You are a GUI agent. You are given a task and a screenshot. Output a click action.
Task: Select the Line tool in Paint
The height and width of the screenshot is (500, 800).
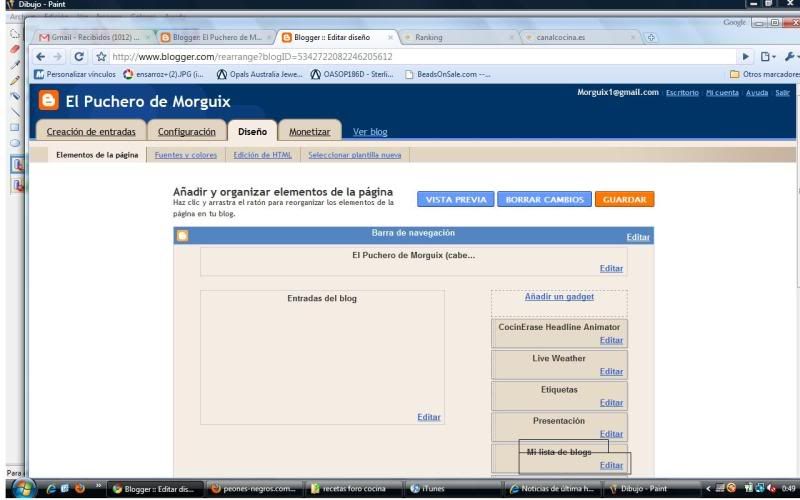click(x=15, y=111)
